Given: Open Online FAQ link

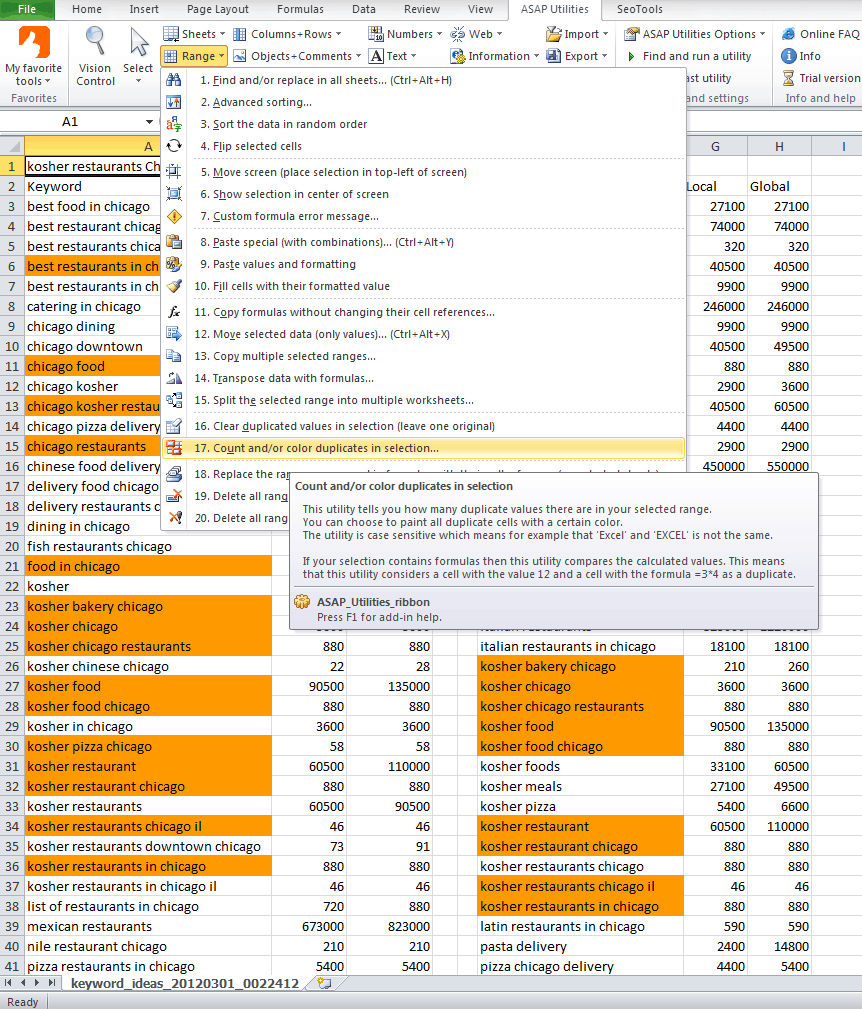Looking at the screenshot, I should coord(821,34).
